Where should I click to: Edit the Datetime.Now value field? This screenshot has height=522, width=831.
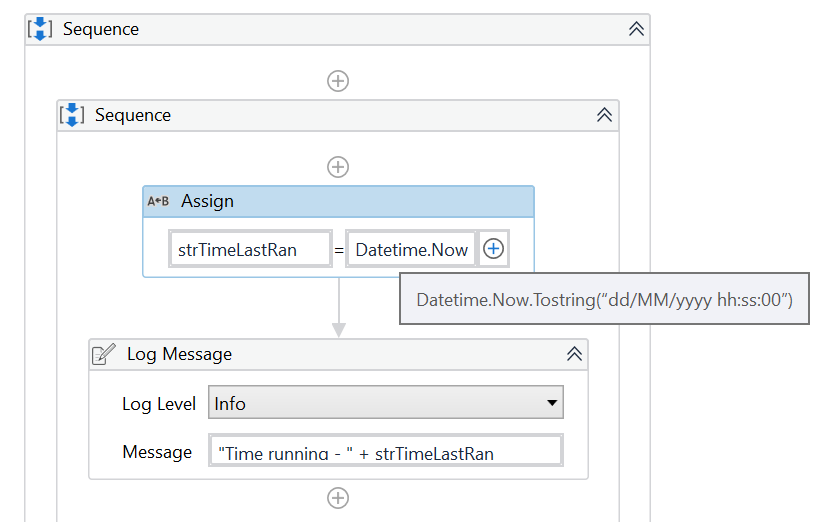[x=411, y=250]
